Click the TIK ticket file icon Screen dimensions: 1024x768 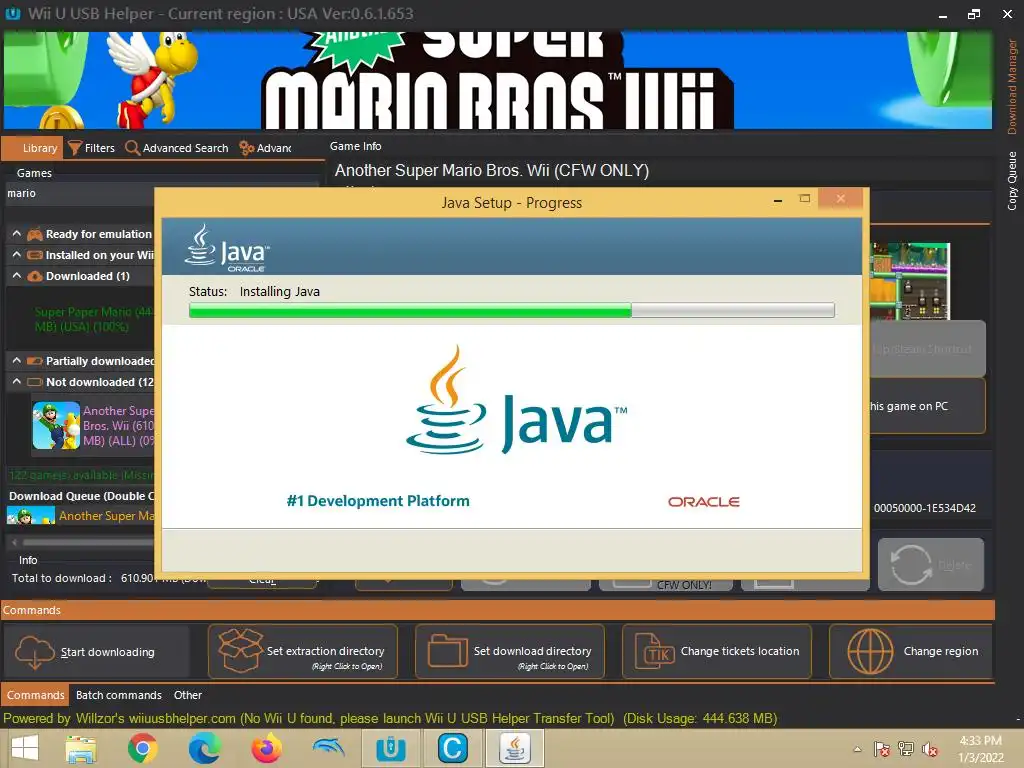click(x=655, y=651)
